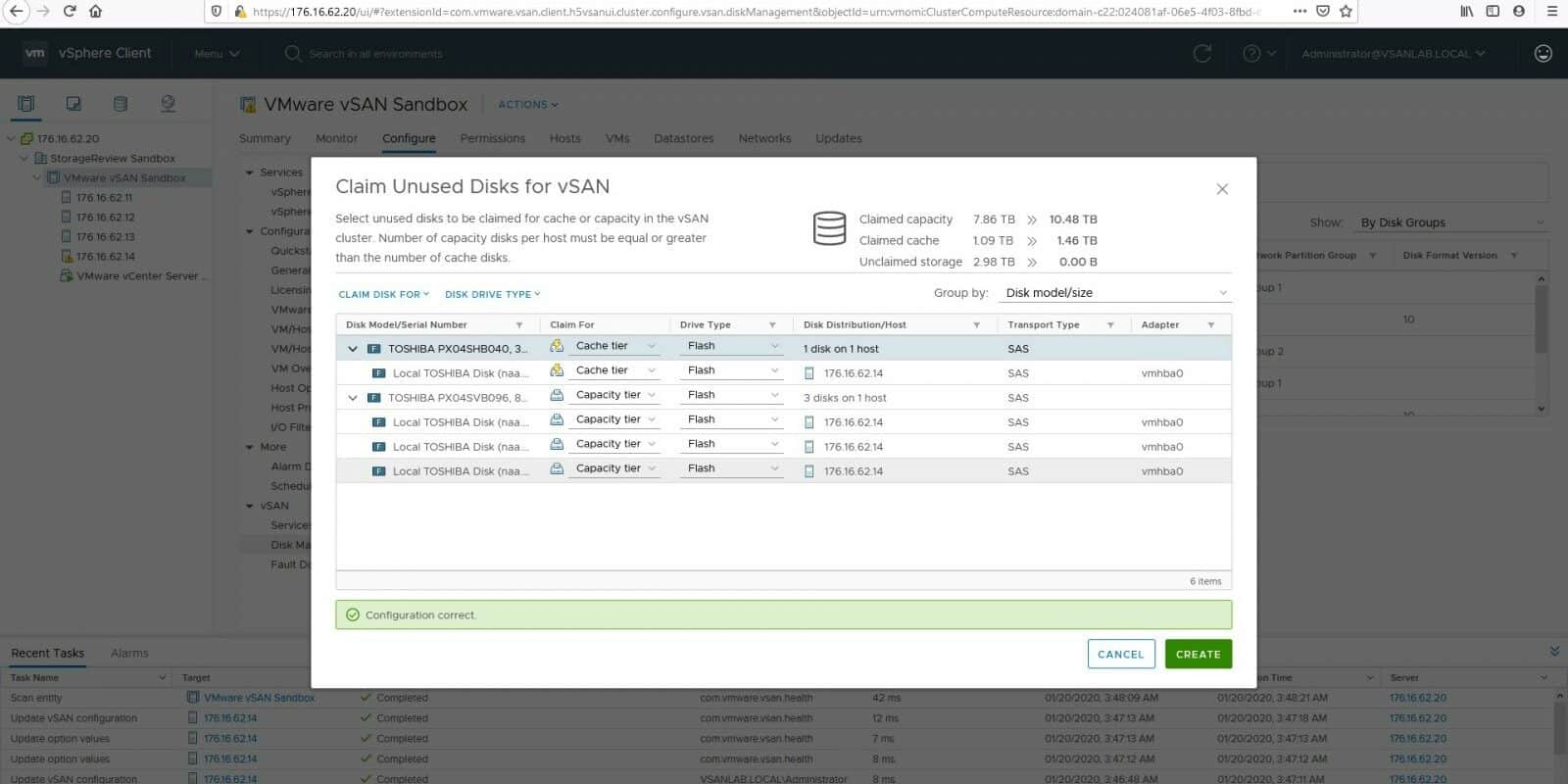
Task: Select the last Local TOSHIBA Disk row
Action: (x=783, y=471)
